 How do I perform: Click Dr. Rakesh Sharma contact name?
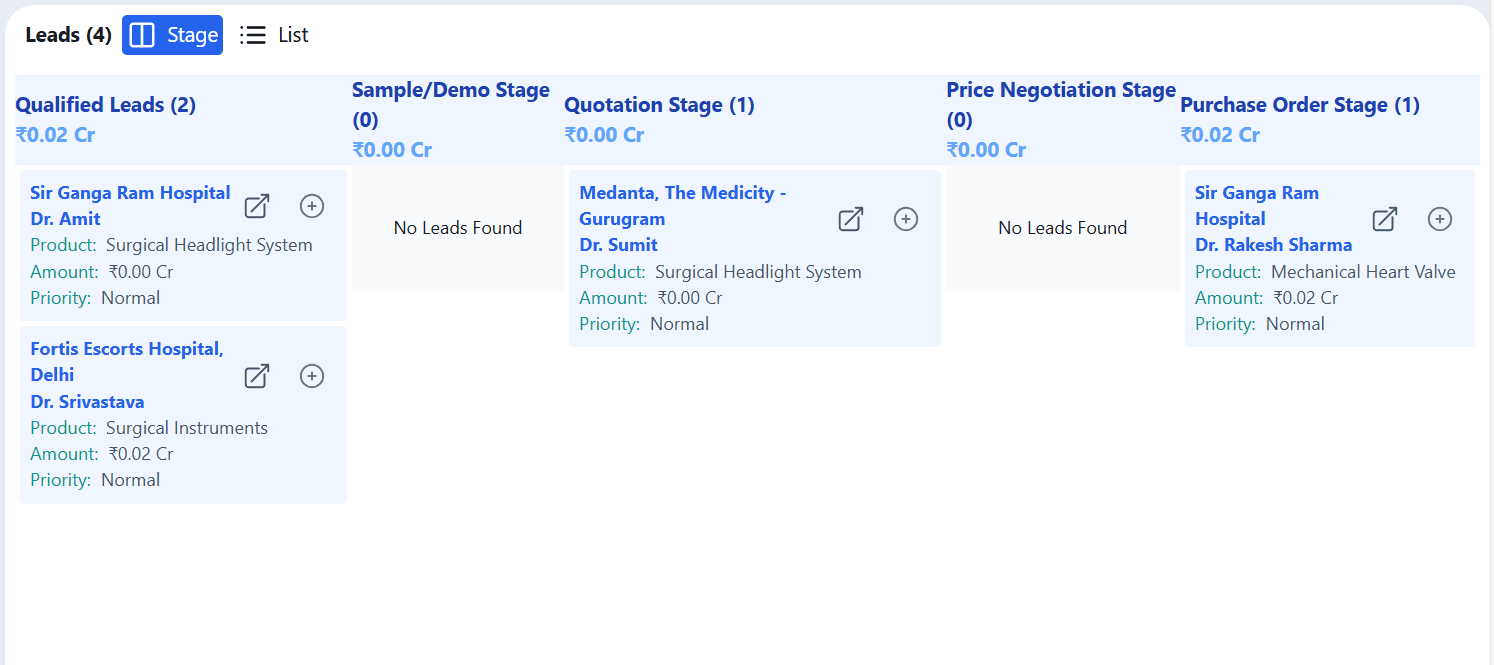click(x=1273, y=245)
